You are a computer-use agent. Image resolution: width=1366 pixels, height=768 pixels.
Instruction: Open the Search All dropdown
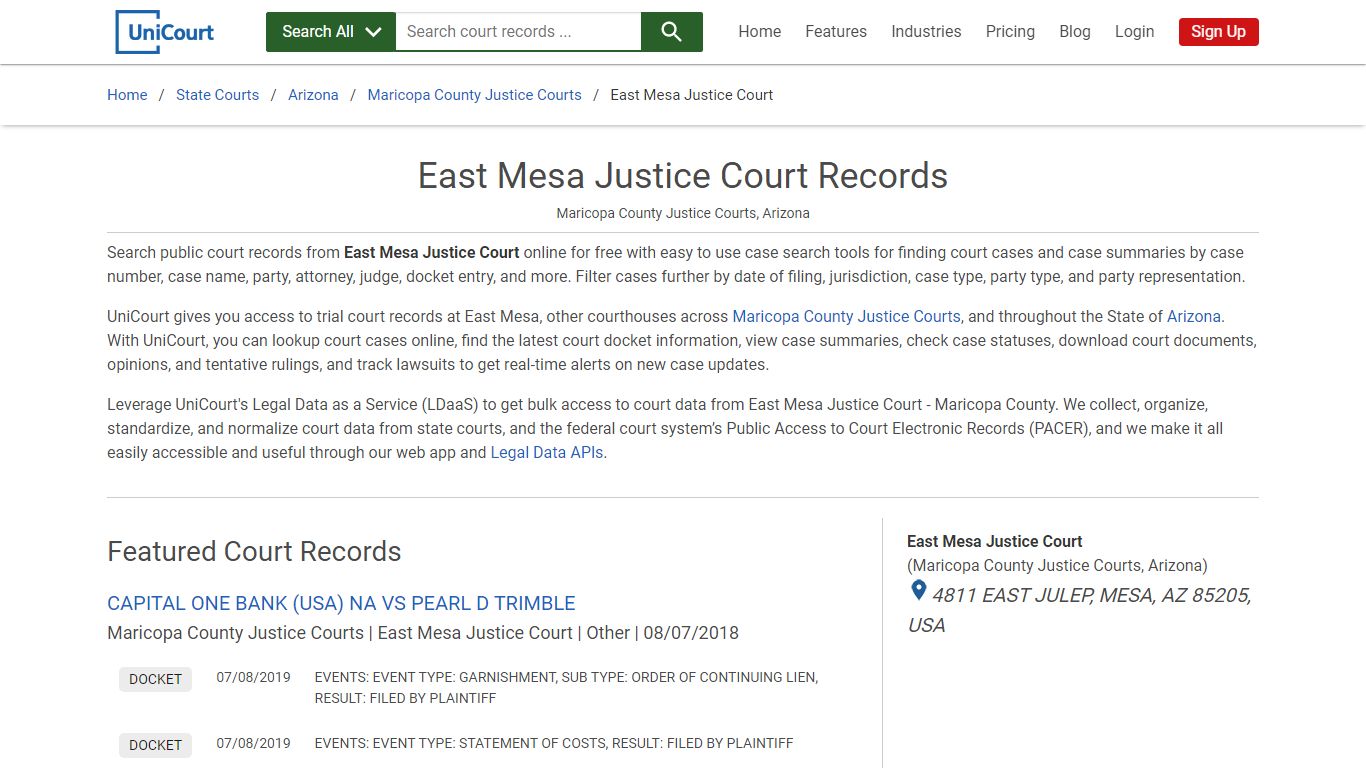331,32
